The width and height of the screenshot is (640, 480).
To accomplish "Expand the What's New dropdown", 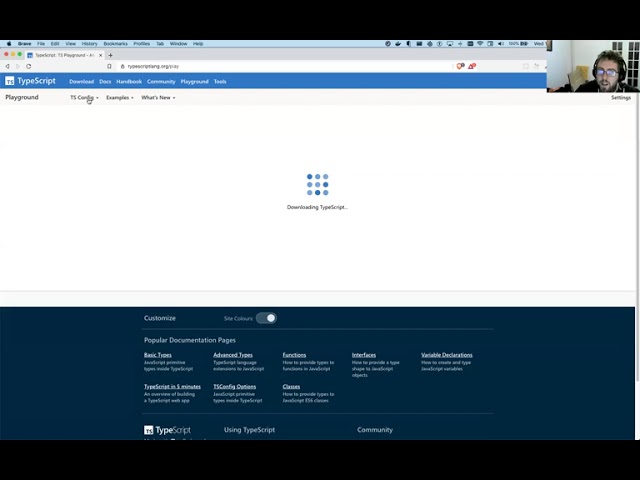I will point(158,98).
